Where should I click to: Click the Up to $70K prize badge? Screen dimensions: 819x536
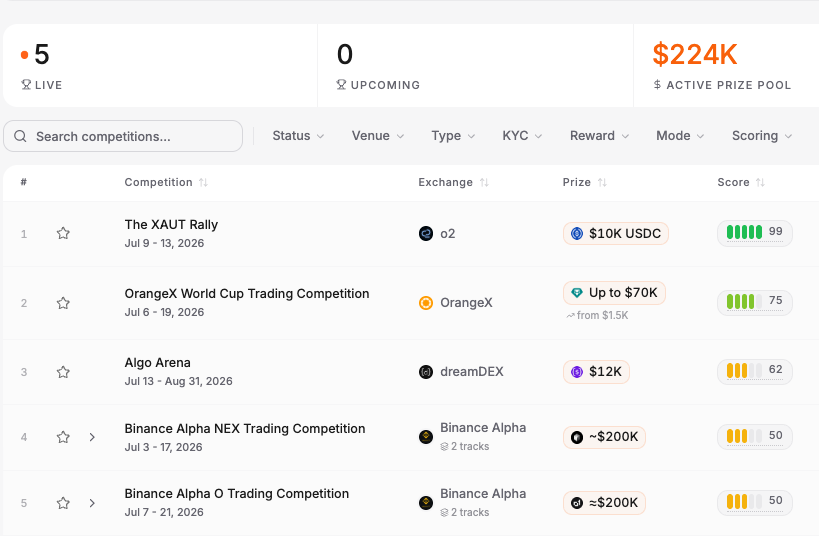tap(614, 293)
